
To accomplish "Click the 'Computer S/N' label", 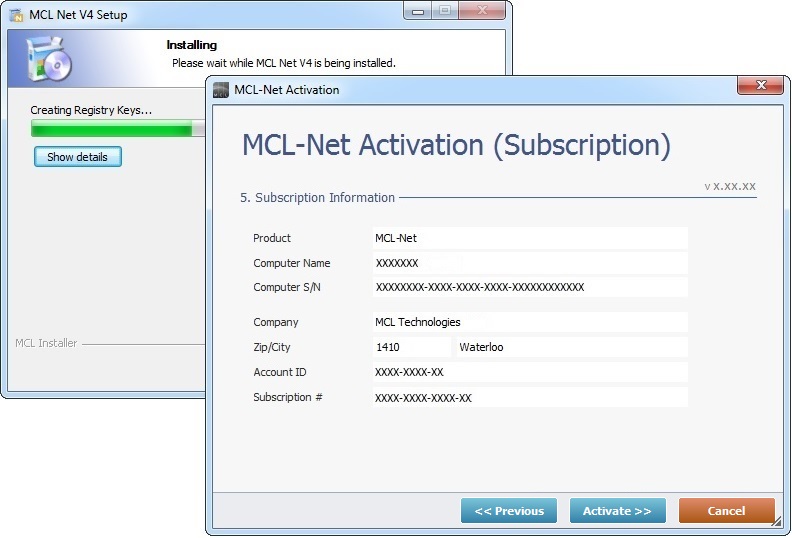I will (x=287, y=287).
